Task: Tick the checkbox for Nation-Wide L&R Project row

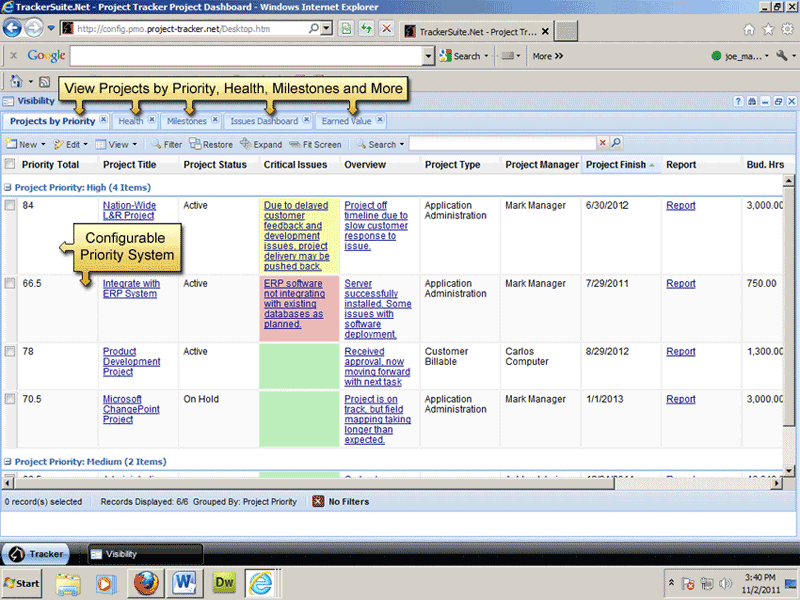Action: 9,205
